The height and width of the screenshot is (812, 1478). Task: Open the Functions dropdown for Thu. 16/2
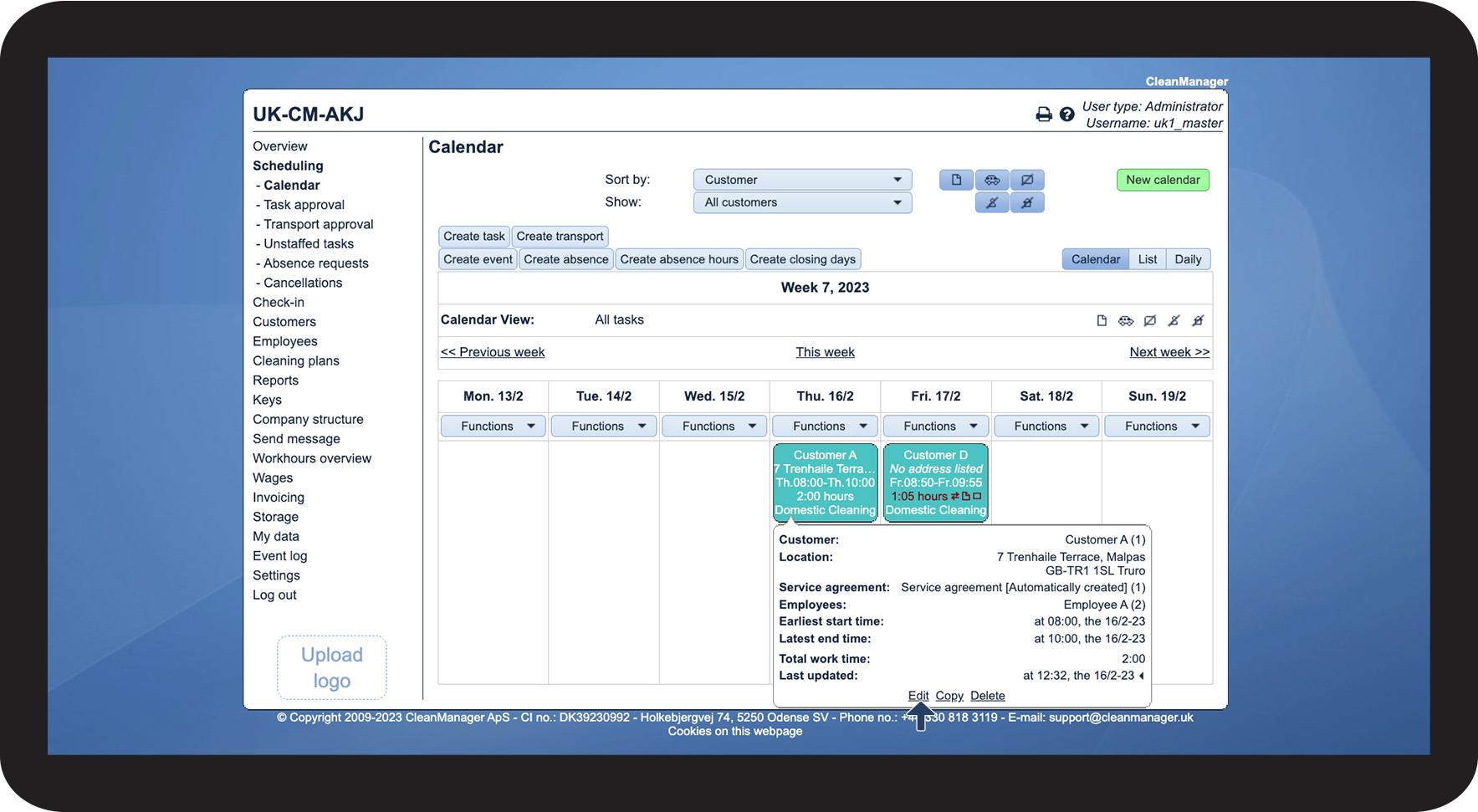coord(825,426)
